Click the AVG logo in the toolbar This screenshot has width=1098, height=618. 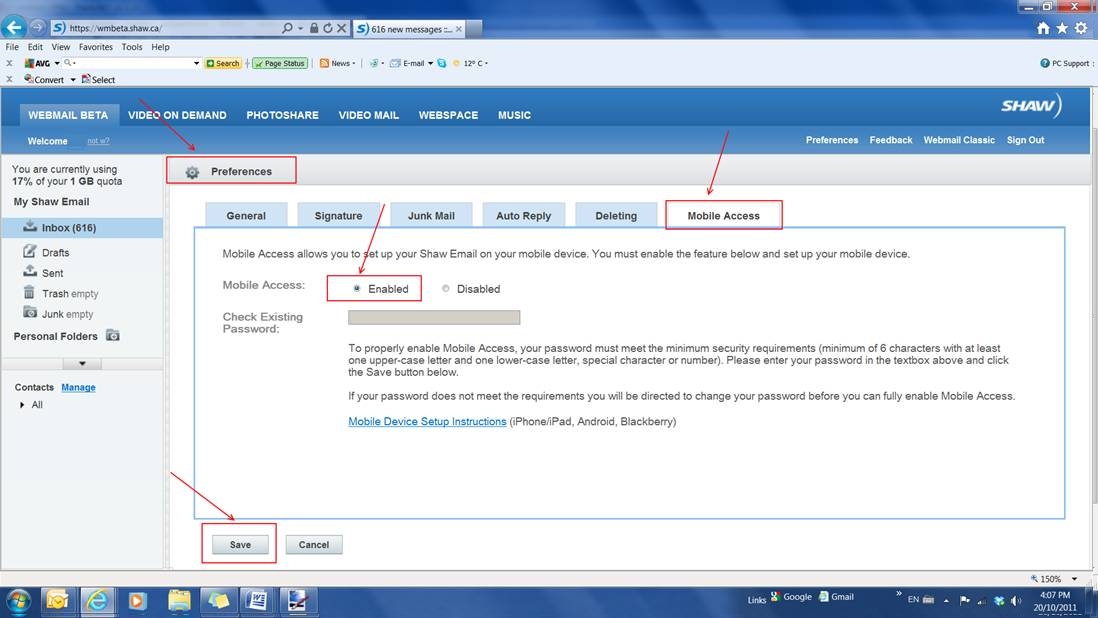tap(37, 63)
